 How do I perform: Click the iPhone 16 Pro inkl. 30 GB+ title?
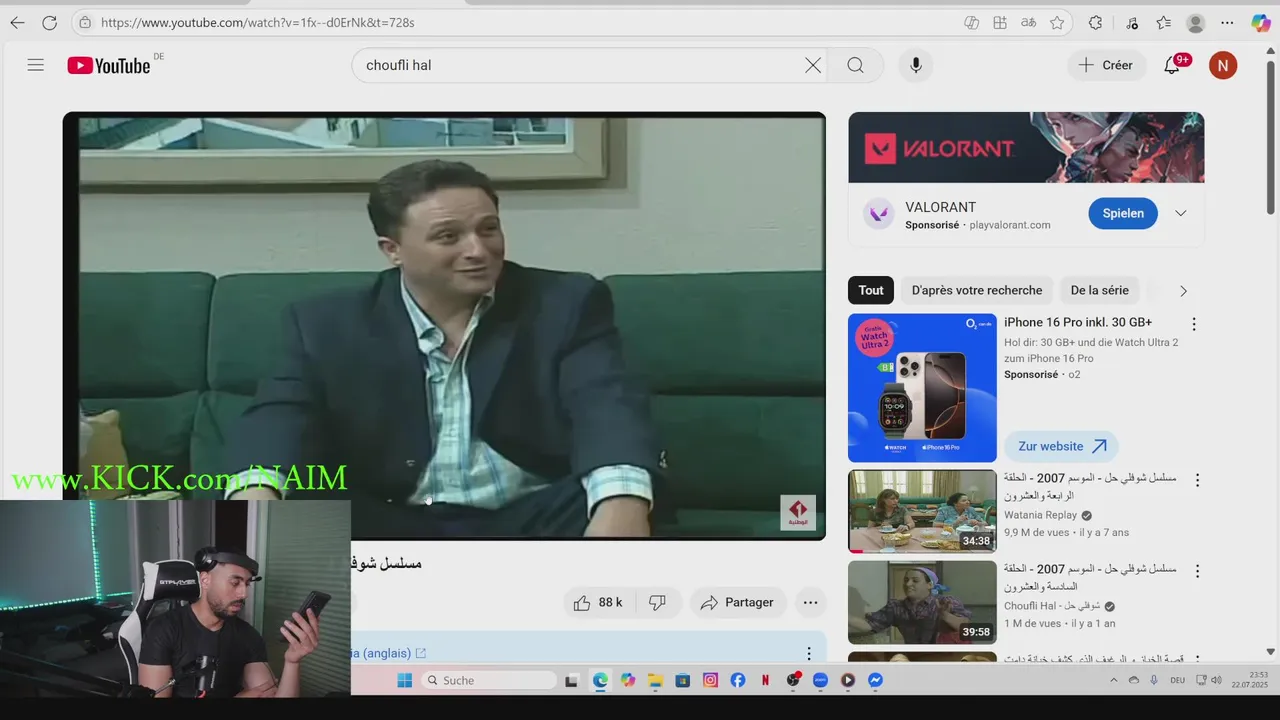[x=1078, y=322]
